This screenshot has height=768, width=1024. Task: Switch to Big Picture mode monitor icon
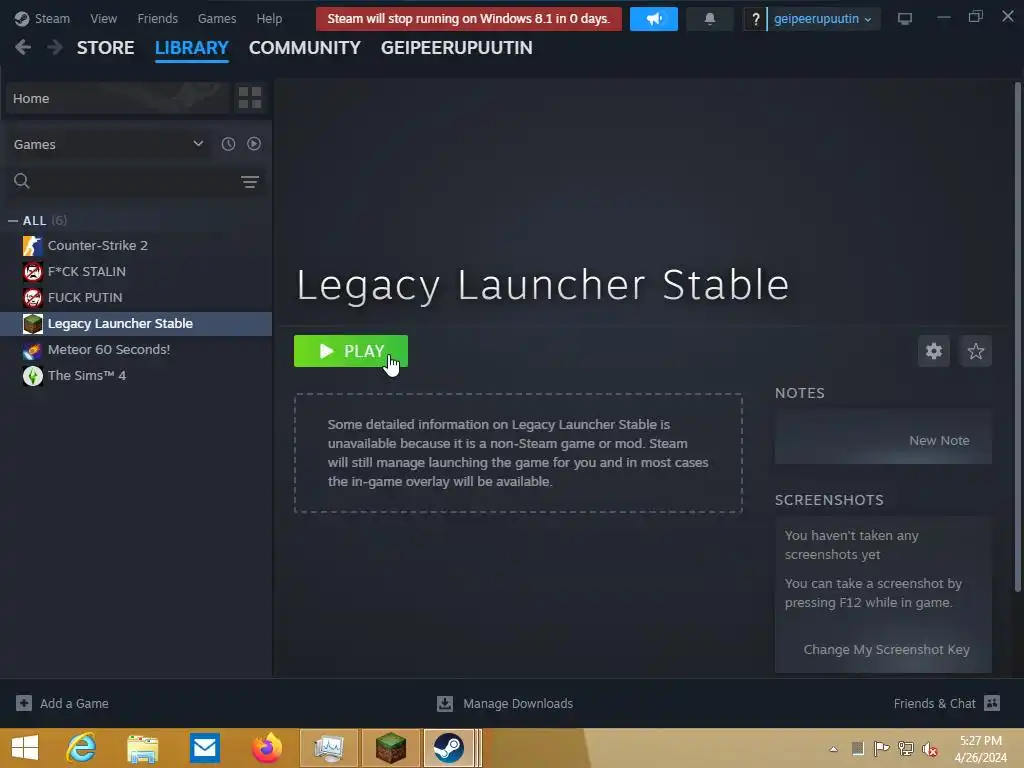[x=904, y=19]
